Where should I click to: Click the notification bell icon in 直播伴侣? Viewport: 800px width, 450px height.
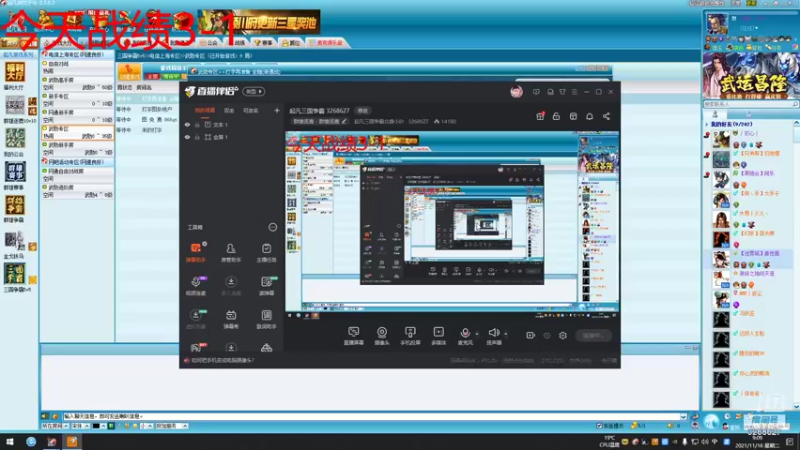(x=589, y=116)
